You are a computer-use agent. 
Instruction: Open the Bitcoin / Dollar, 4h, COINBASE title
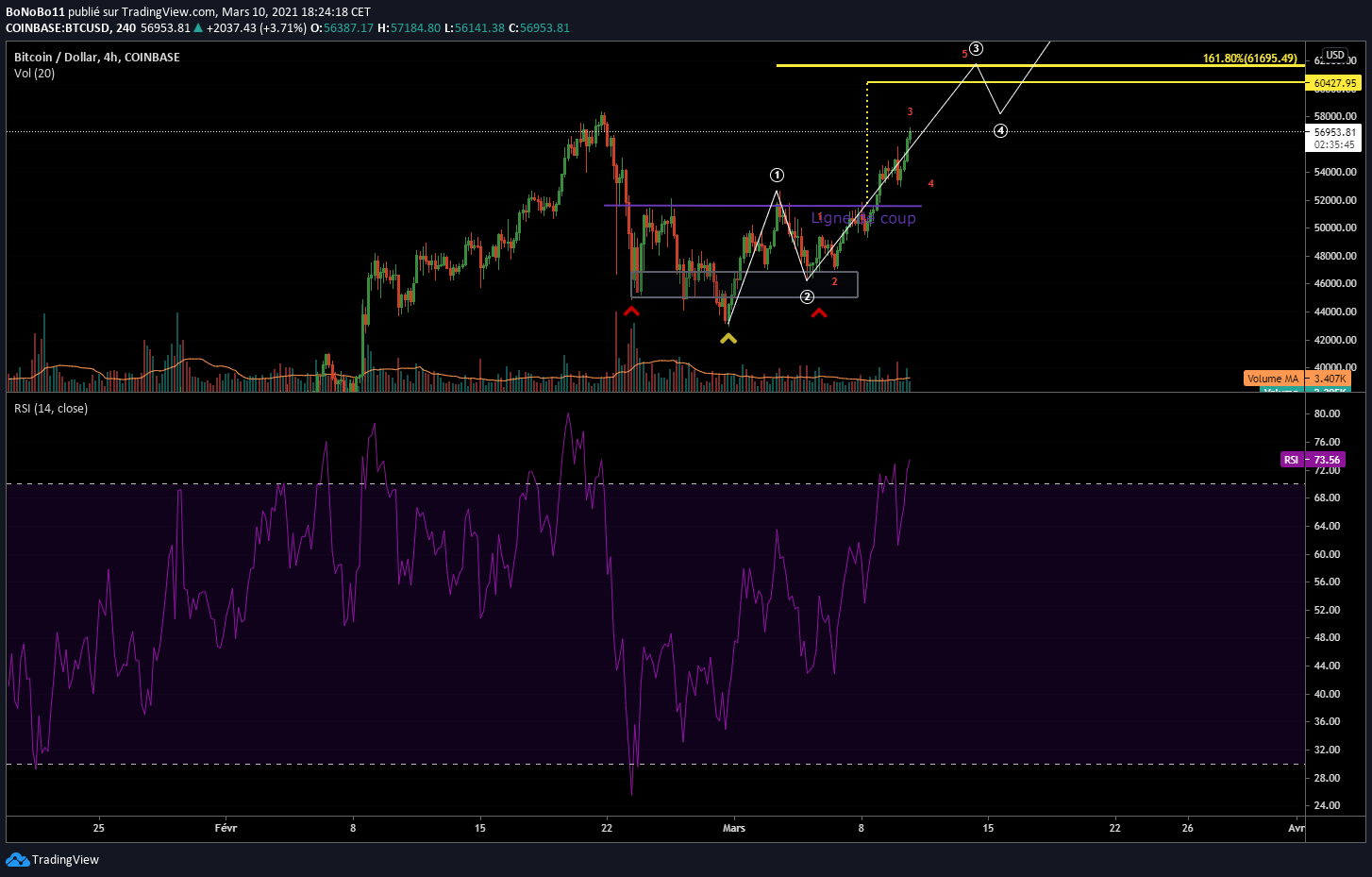click(x=97, y=57)
